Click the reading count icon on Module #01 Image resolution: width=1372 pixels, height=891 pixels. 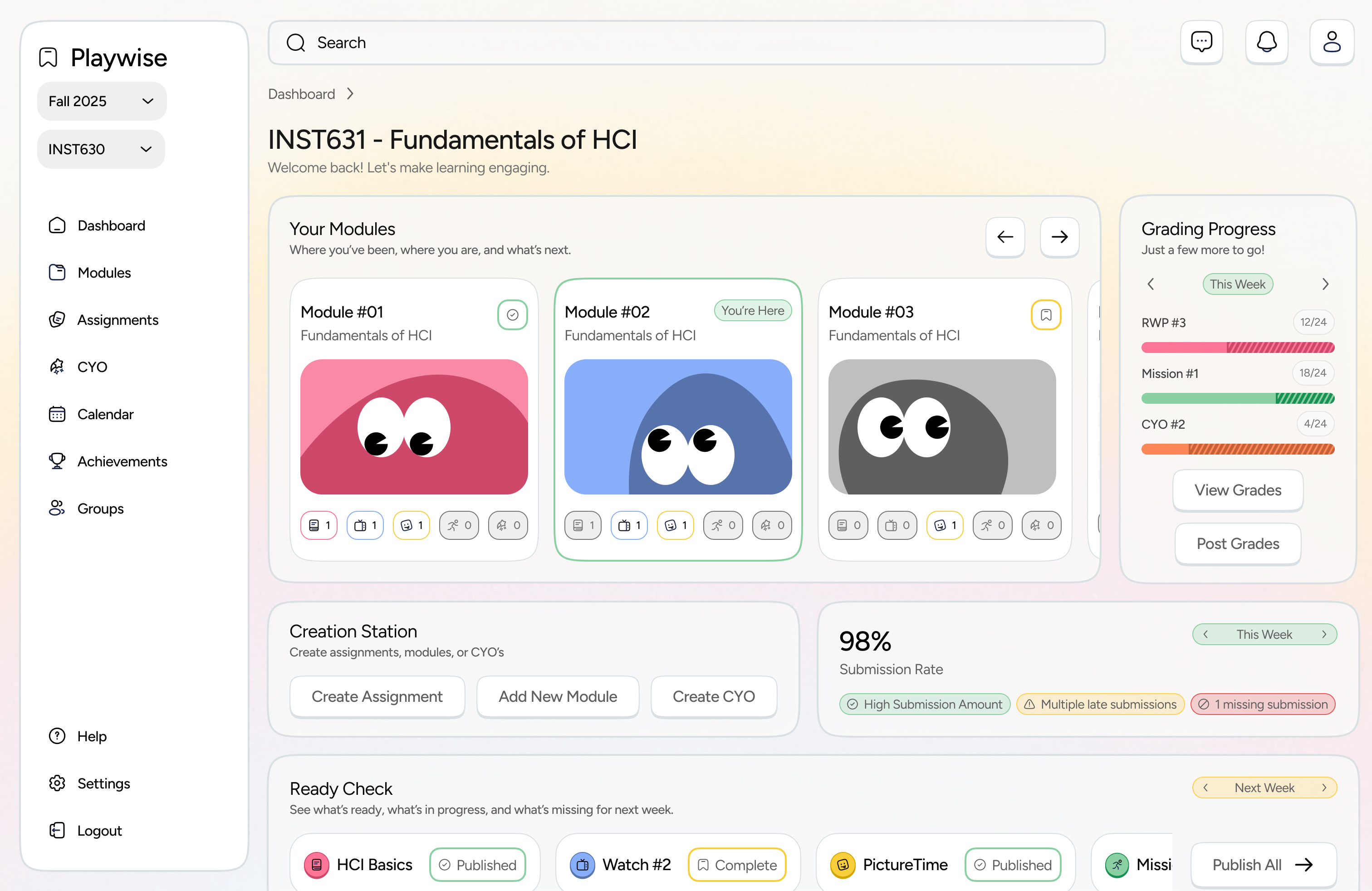point(318,525)
